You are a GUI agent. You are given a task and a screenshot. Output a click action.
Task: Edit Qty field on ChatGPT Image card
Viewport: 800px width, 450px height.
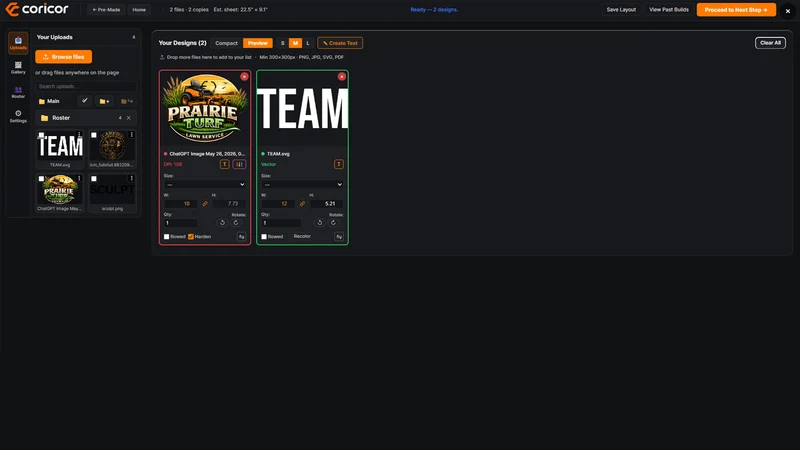[181, 223]
